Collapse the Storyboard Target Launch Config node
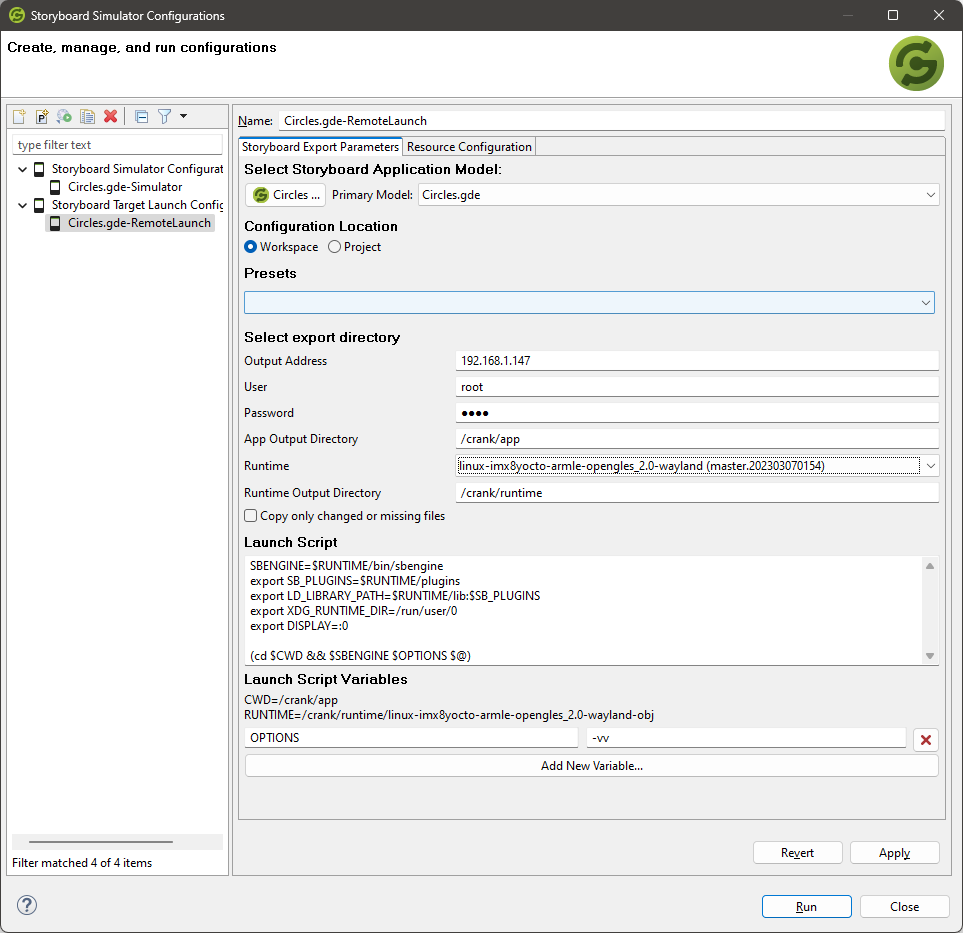 (23, 205)
